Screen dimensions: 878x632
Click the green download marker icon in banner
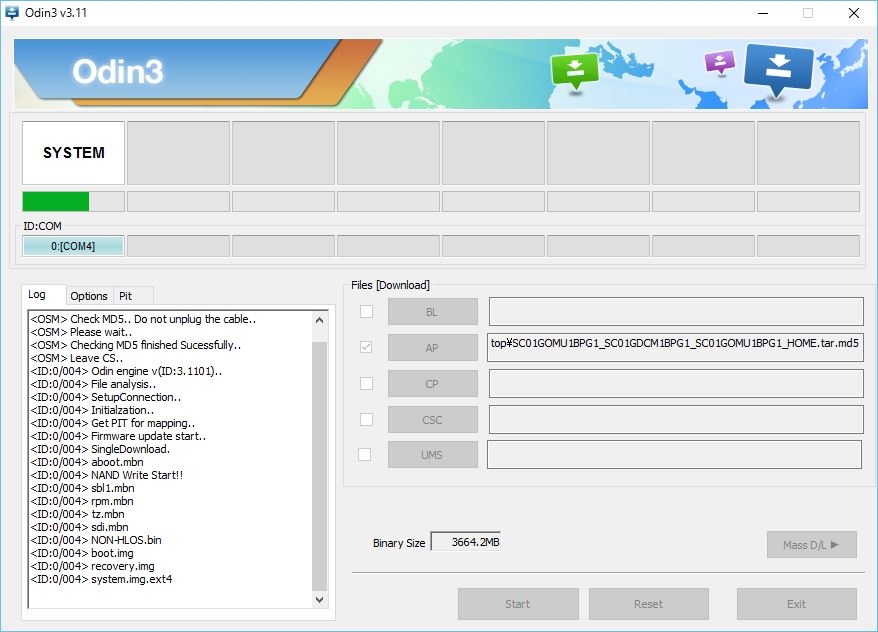click(x=575, y=72)
